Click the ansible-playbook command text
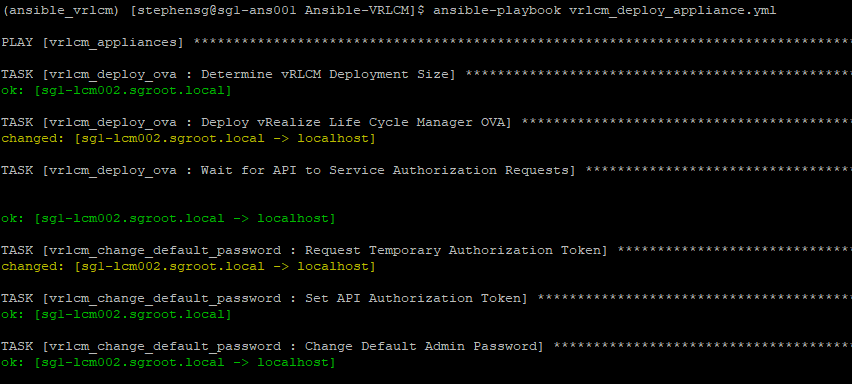 pos(497,10)
